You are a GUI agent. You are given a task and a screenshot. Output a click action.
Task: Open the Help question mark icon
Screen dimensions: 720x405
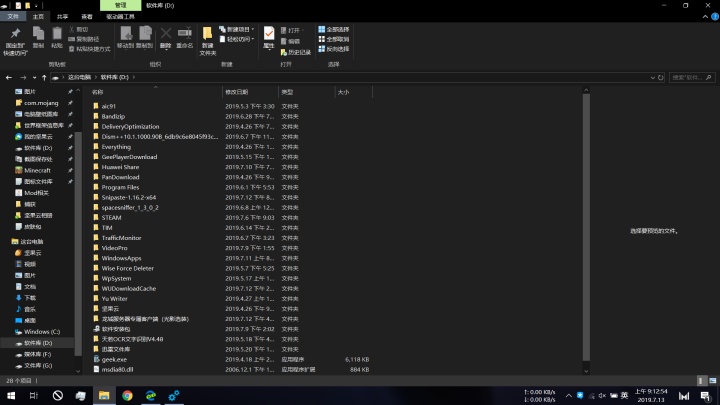(715, 17)
